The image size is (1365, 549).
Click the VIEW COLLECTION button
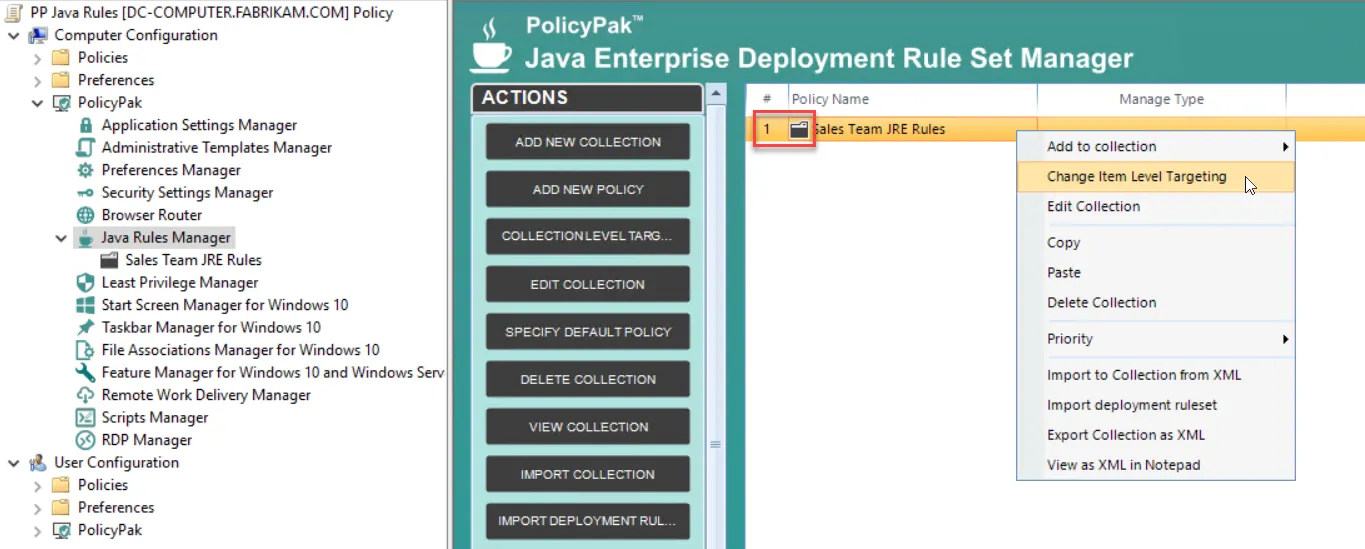pos(588,427)
